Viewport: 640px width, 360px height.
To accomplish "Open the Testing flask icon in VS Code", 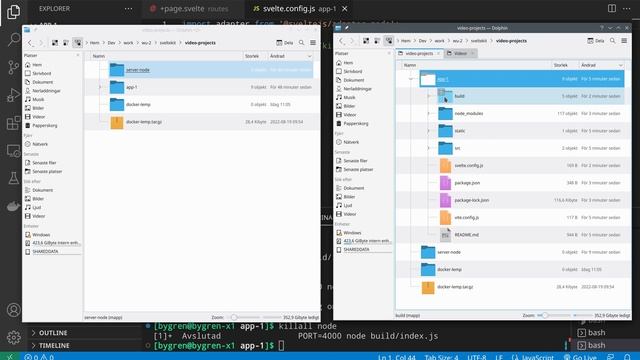I will point(13,178).
